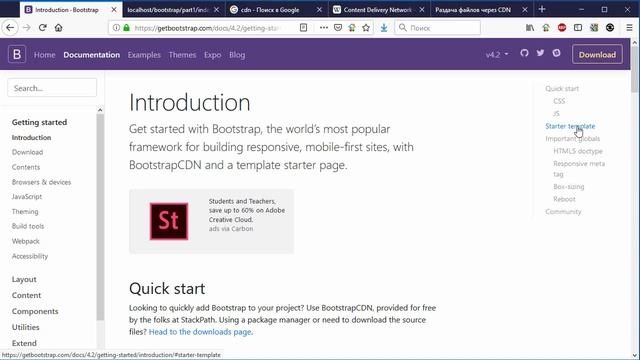Jump to Reboot in table of contents

click(x=564, y=199)
